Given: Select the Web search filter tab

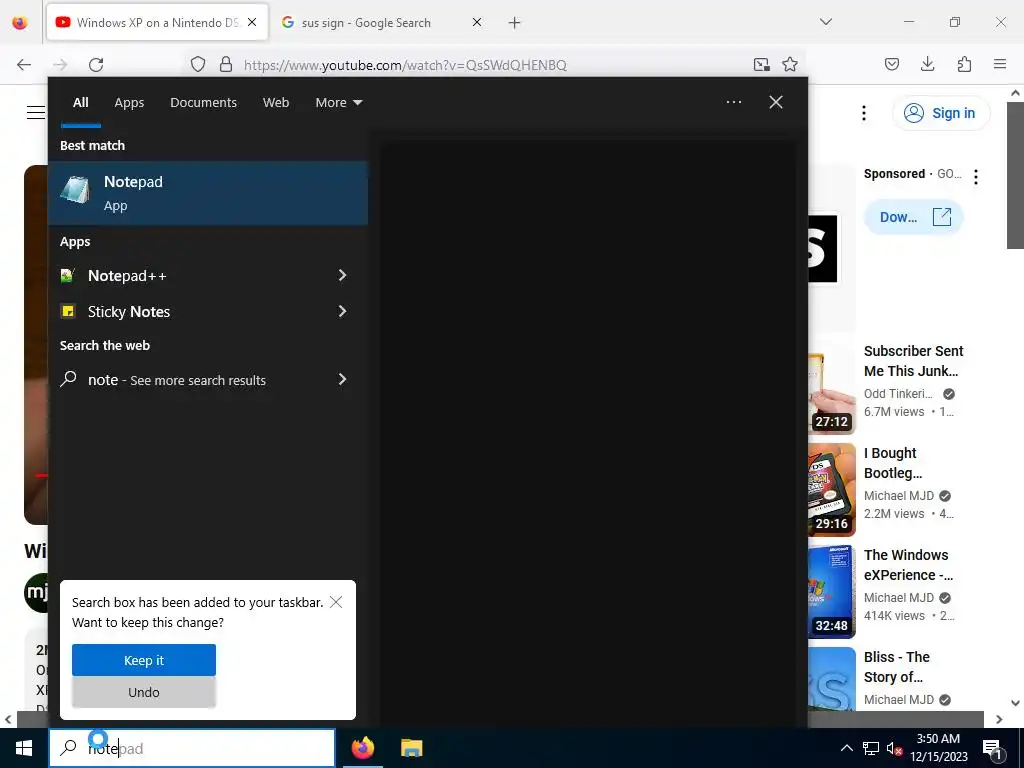Looking at the screenshot, I should (276, 103).
